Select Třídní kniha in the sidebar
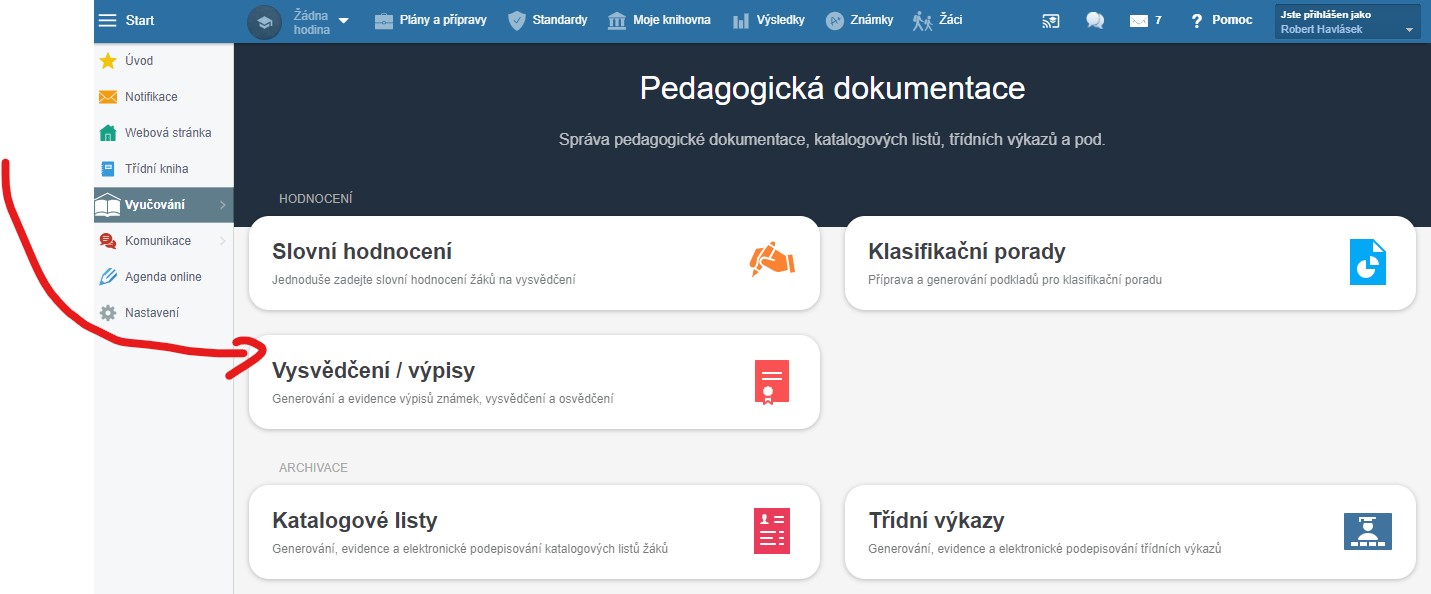This screenshot has height=594, width=1431. point(156,169)
